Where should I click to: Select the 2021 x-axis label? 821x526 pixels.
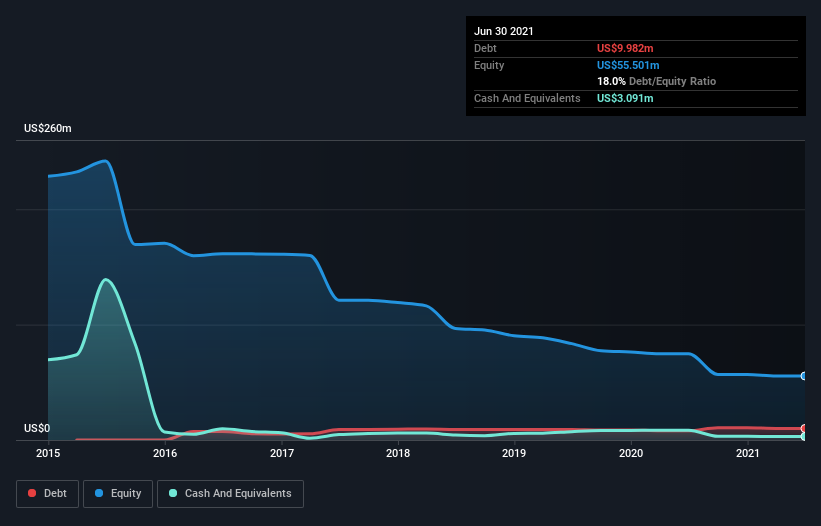(x=748, y=453)
